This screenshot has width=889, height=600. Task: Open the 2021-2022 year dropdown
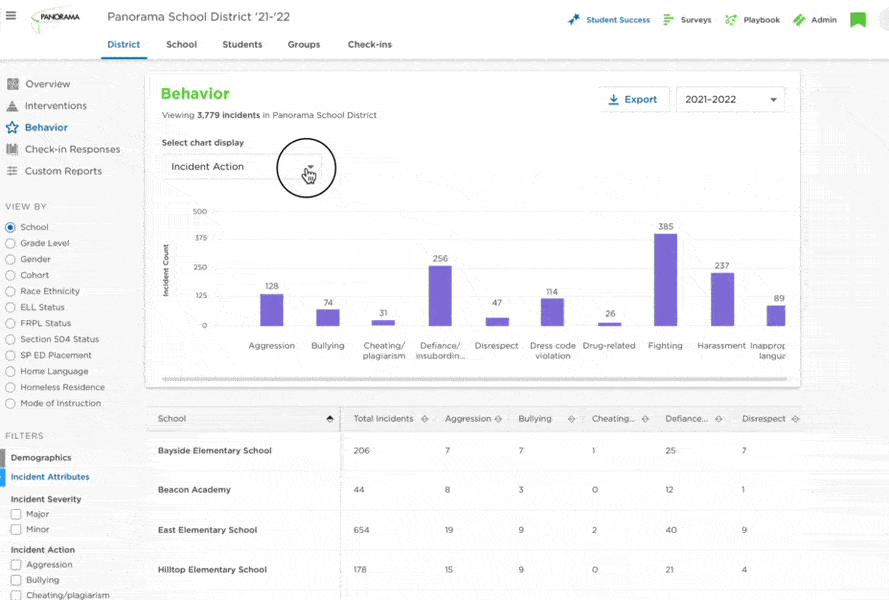click(x=730, y=99)
